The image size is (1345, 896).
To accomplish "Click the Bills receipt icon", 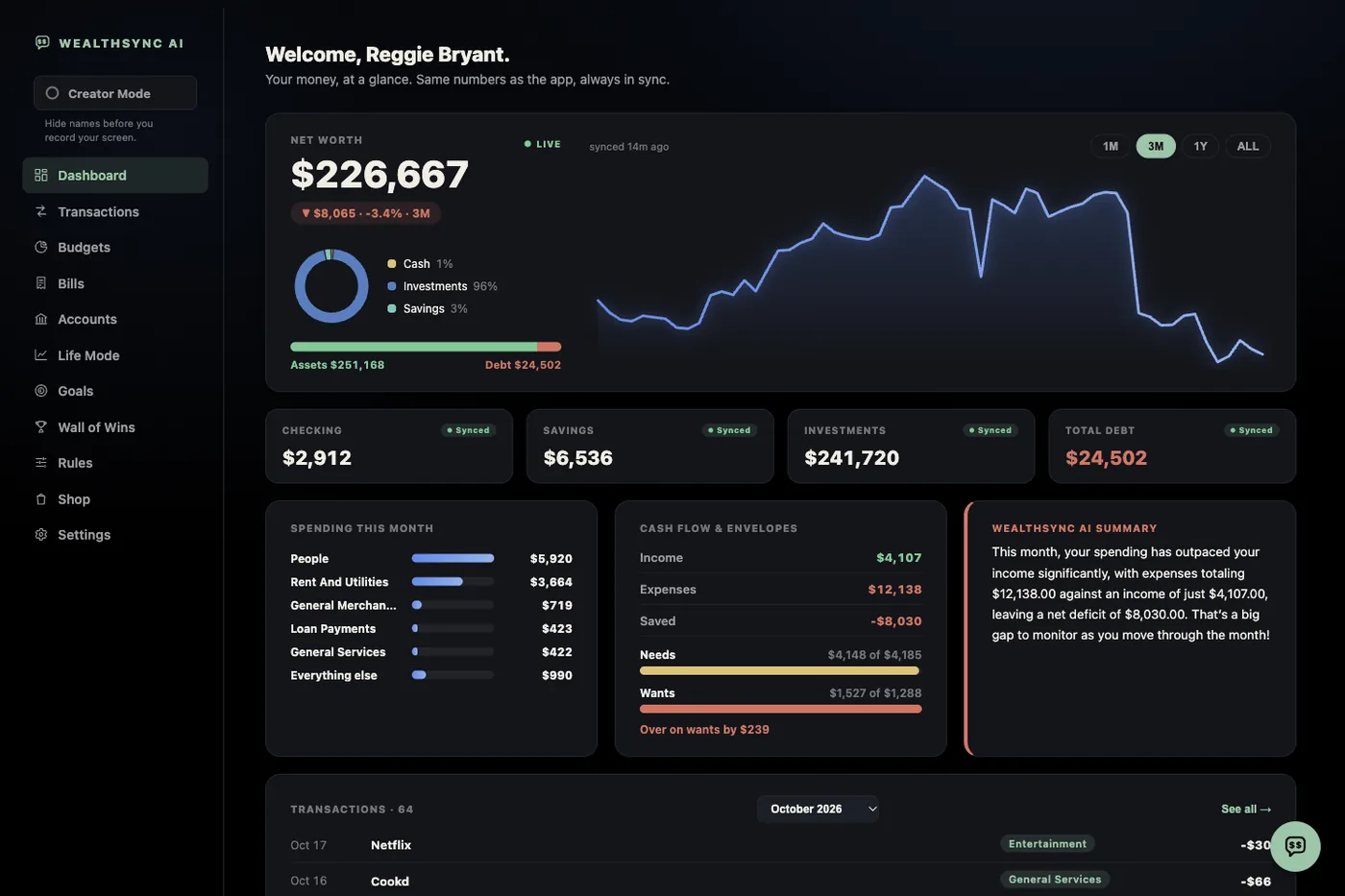I will pyautogui.click(x=40, y=283).
